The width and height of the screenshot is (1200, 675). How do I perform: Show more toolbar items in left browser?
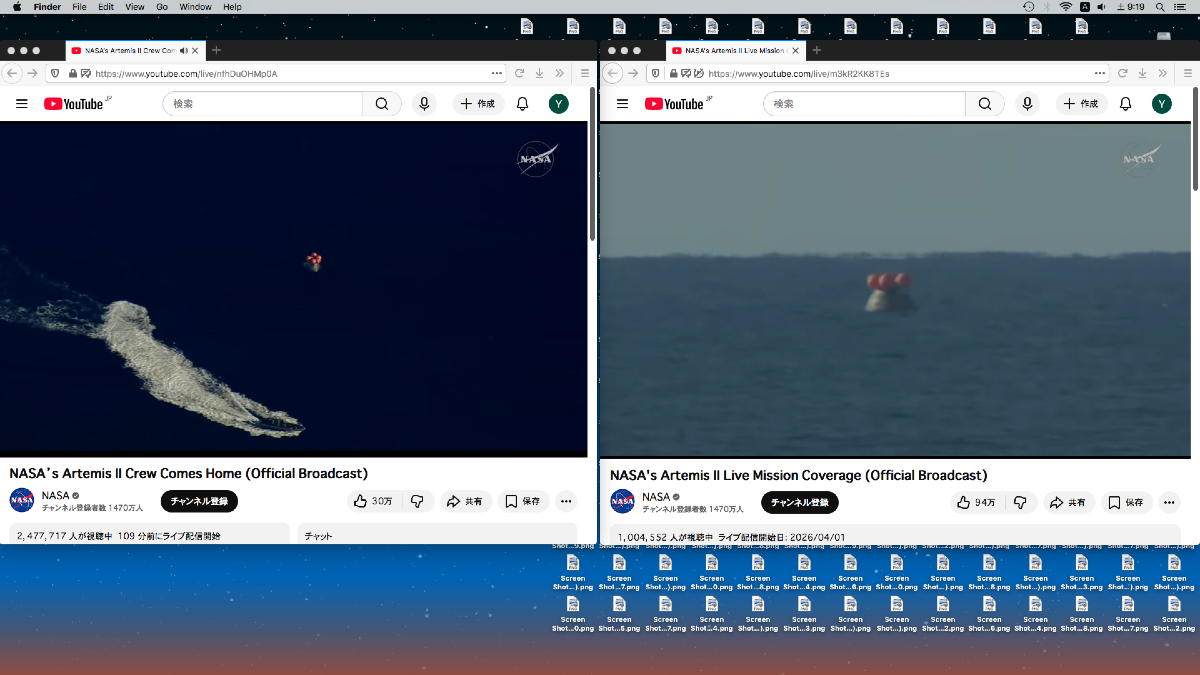(x=560, y=73)
